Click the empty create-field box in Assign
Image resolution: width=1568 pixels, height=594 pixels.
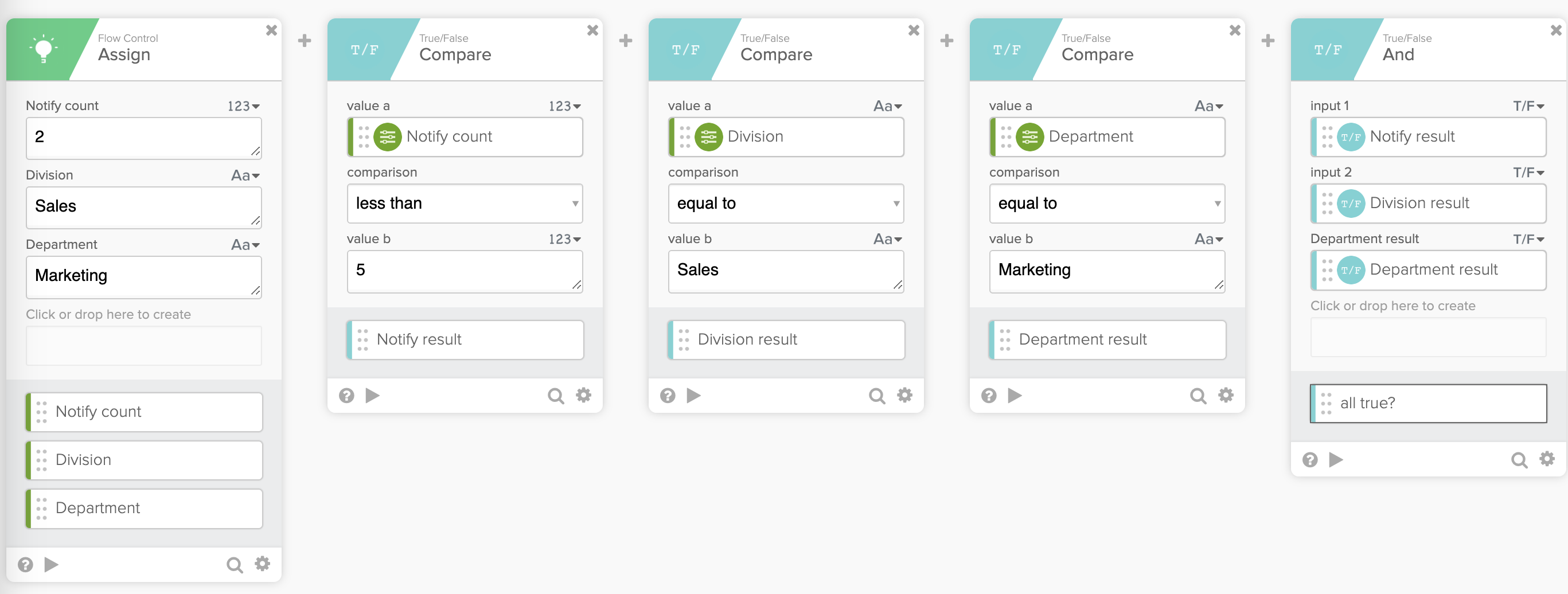click(x=143, y=346)
